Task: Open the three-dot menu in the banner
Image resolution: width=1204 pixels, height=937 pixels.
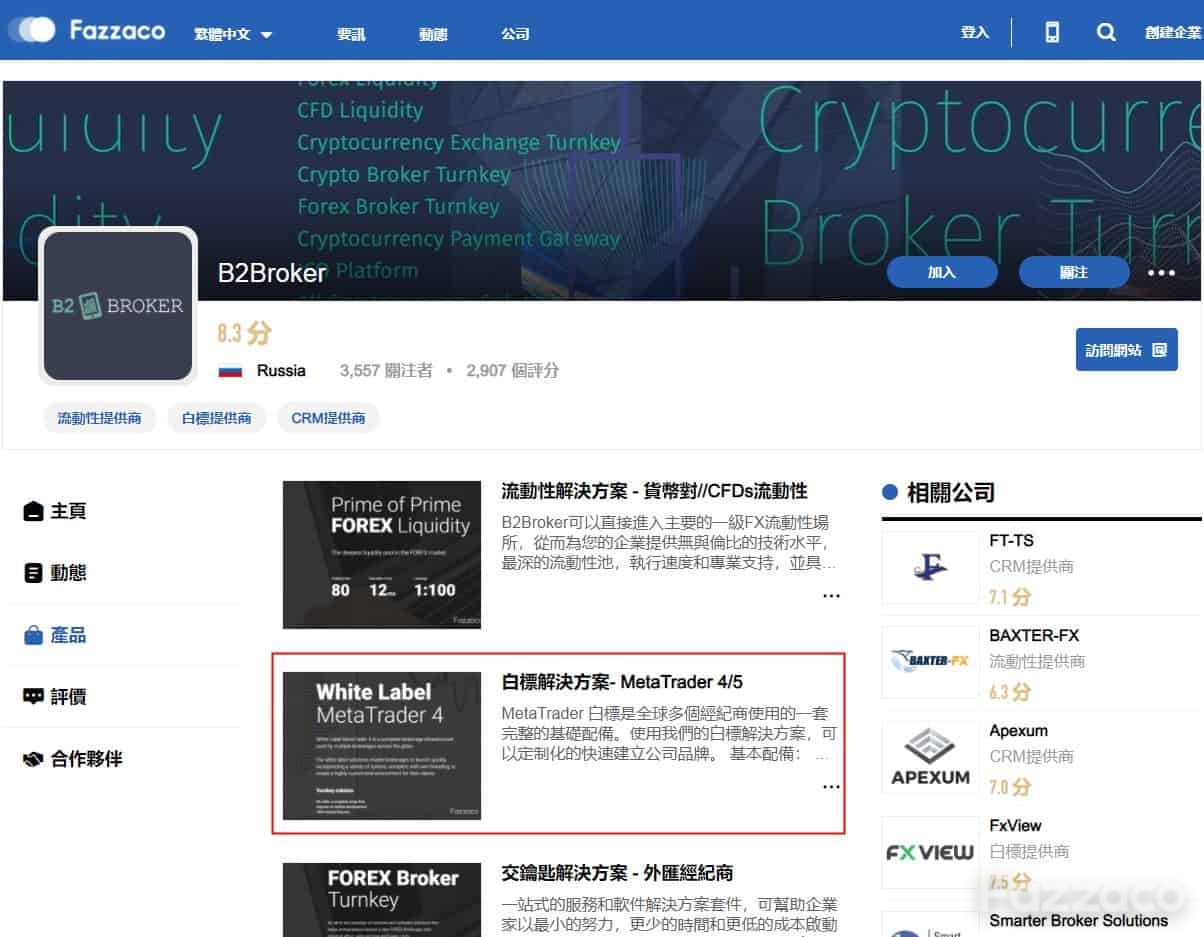Action: tap(1161, 272)
